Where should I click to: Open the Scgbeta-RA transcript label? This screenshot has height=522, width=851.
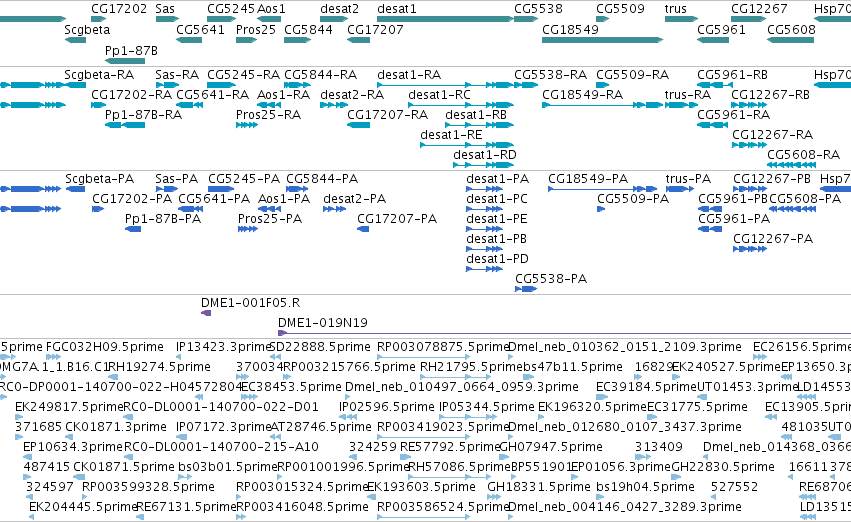pos(99,74)
